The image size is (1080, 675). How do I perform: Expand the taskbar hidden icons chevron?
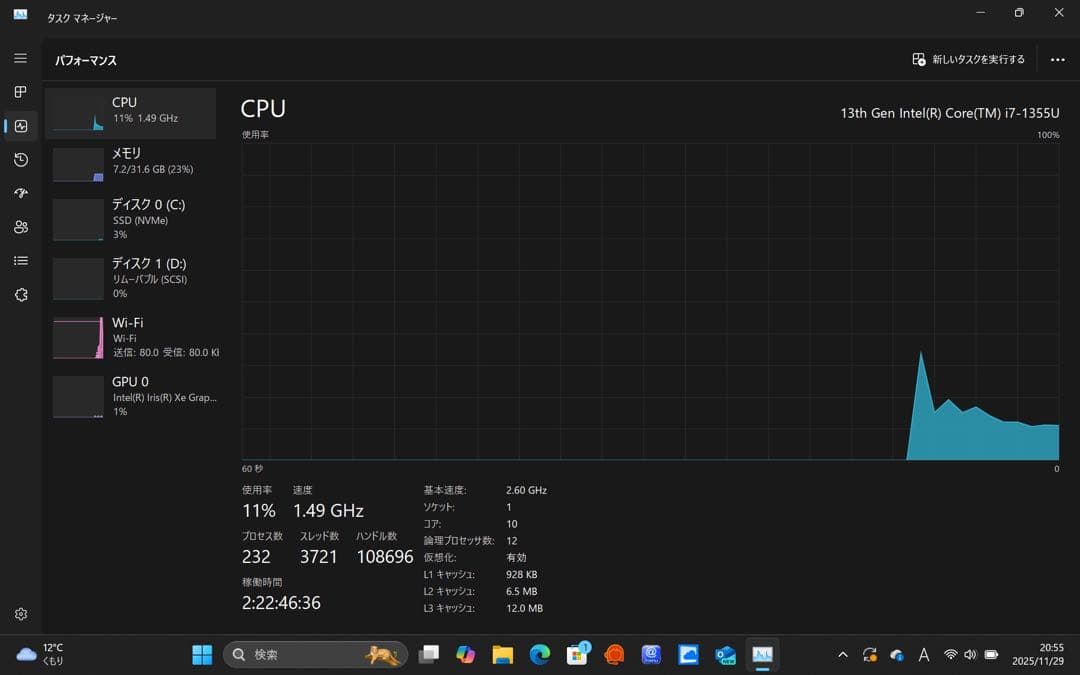pyautogui.click(x=843, y=654)
